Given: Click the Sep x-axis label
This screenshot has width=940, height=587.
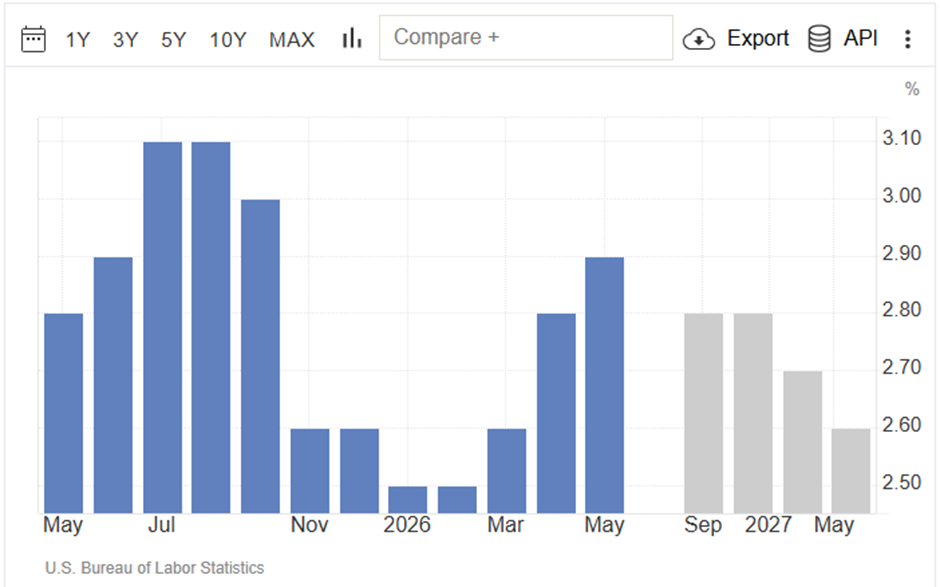Looking at the screenshot, I should [703, 525].
